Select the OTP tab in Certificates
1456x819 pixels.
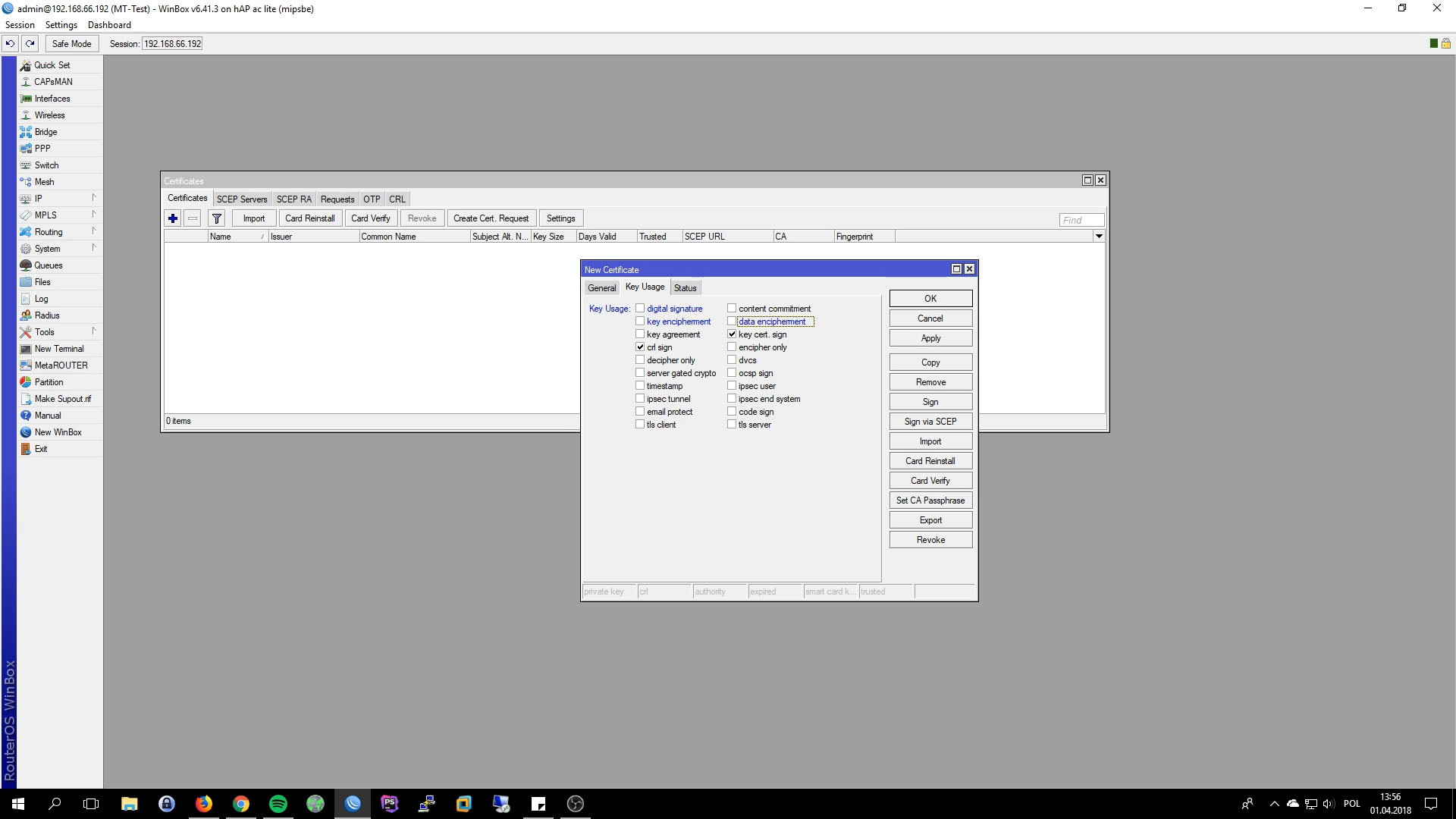372,199
